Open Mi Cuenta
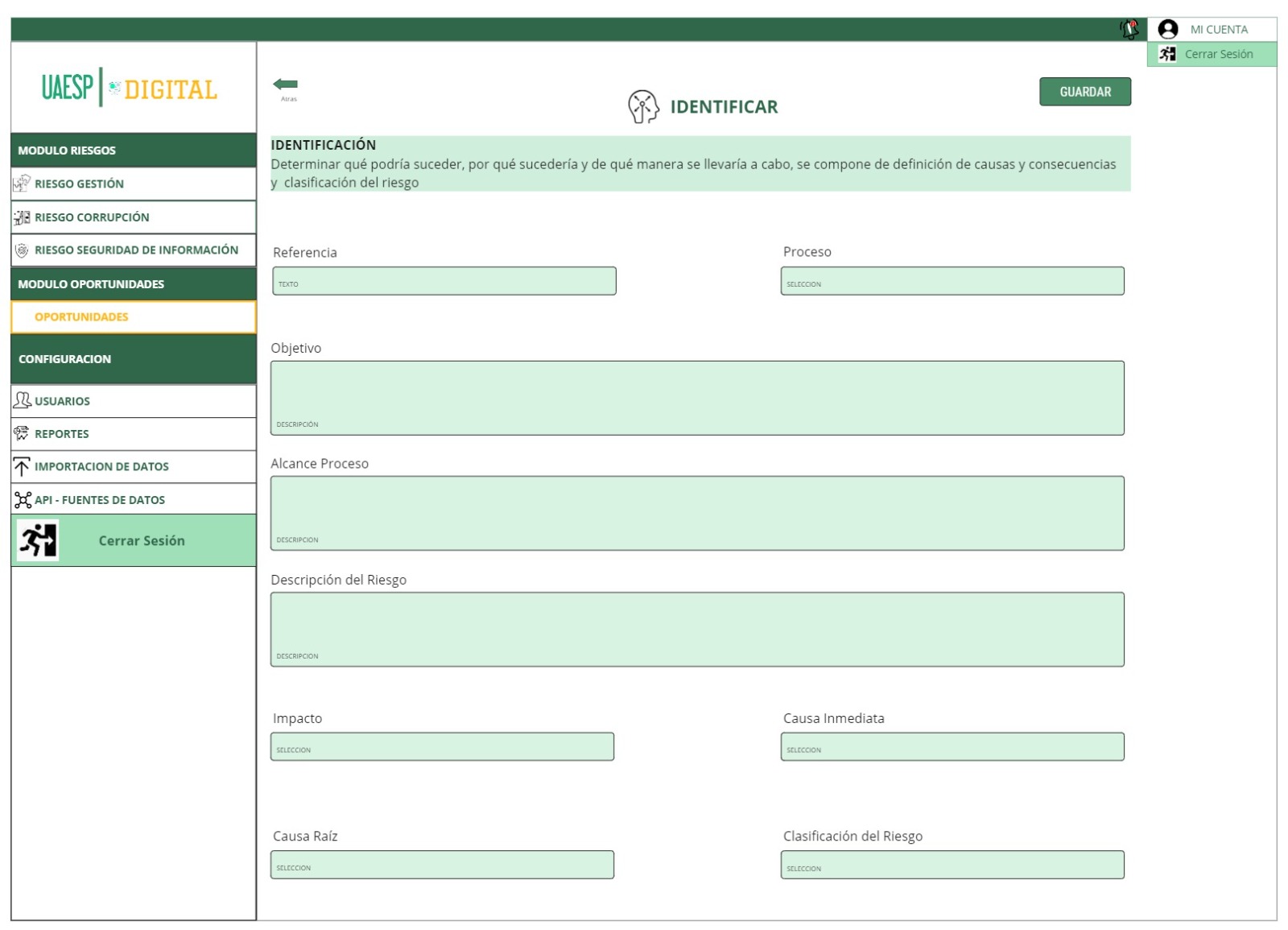1288x930 pixels. (1212, 29)
